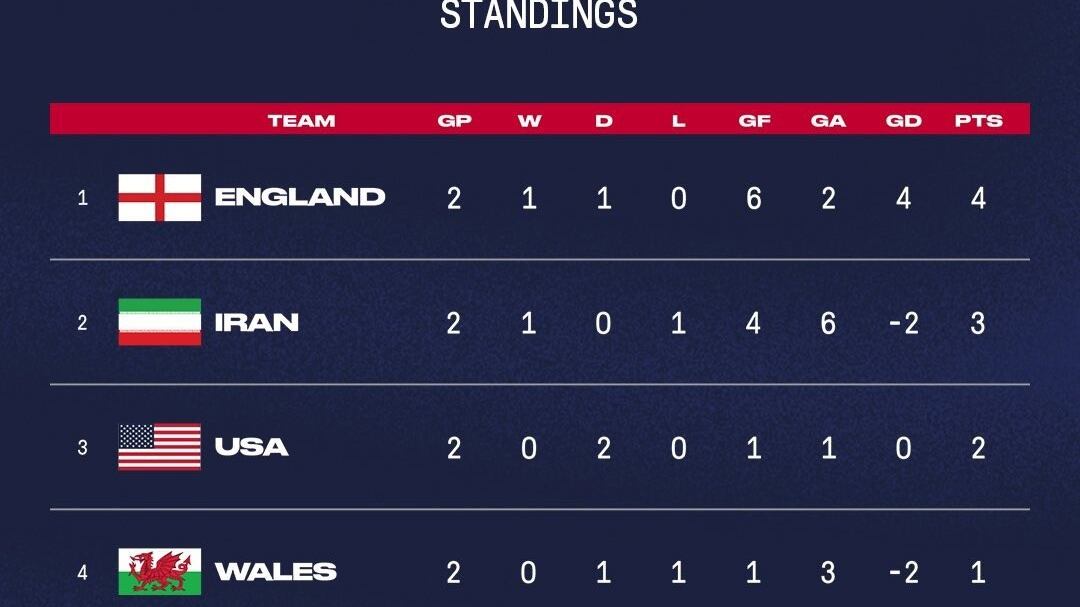Image resolution: width=1080 pixels, height=607 pixels.
Task: Open the WALES team entry
Action: coord(275,572)
